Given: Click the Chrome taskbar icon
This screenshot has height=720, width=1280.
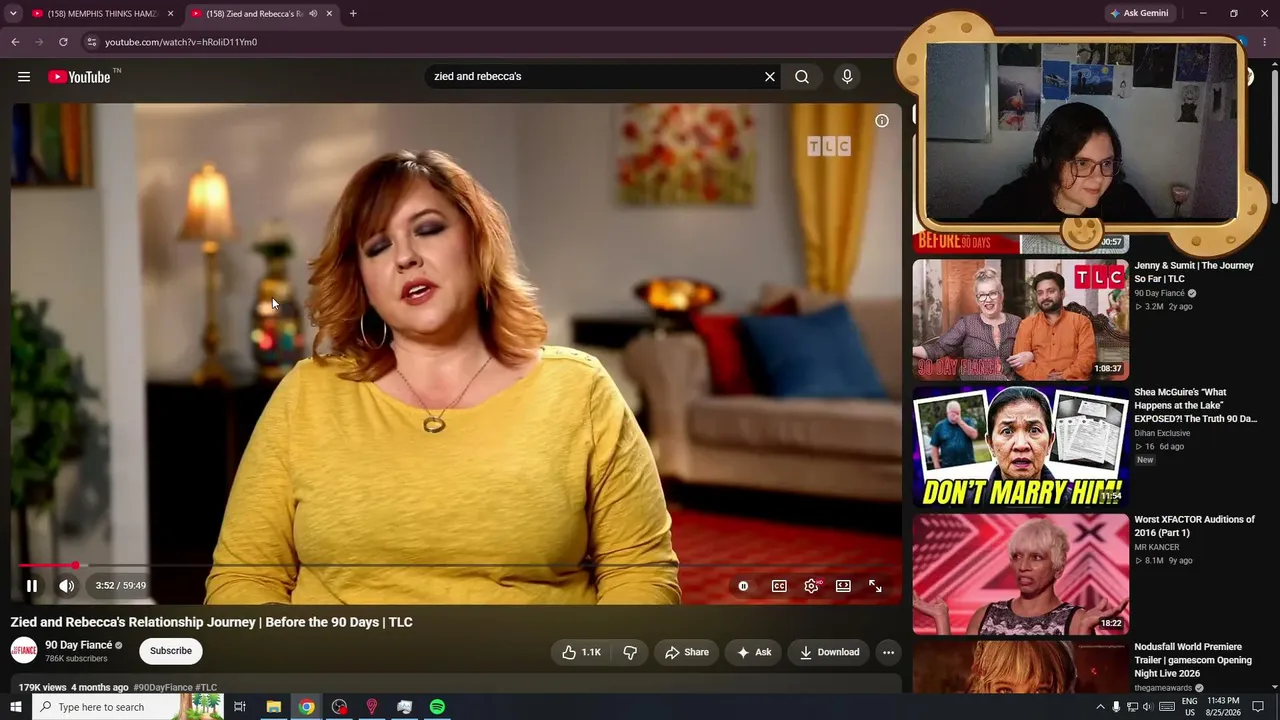Looking at the screenshot, I should [306, 707].
